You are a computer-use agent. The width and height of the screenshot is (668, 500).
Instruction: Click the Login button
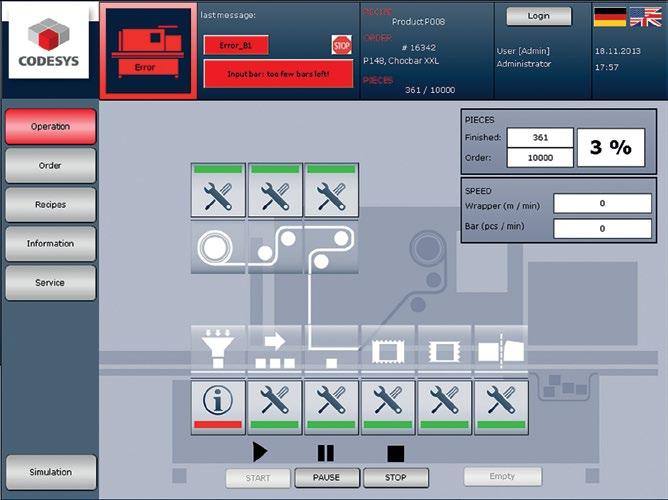(538, 16)
